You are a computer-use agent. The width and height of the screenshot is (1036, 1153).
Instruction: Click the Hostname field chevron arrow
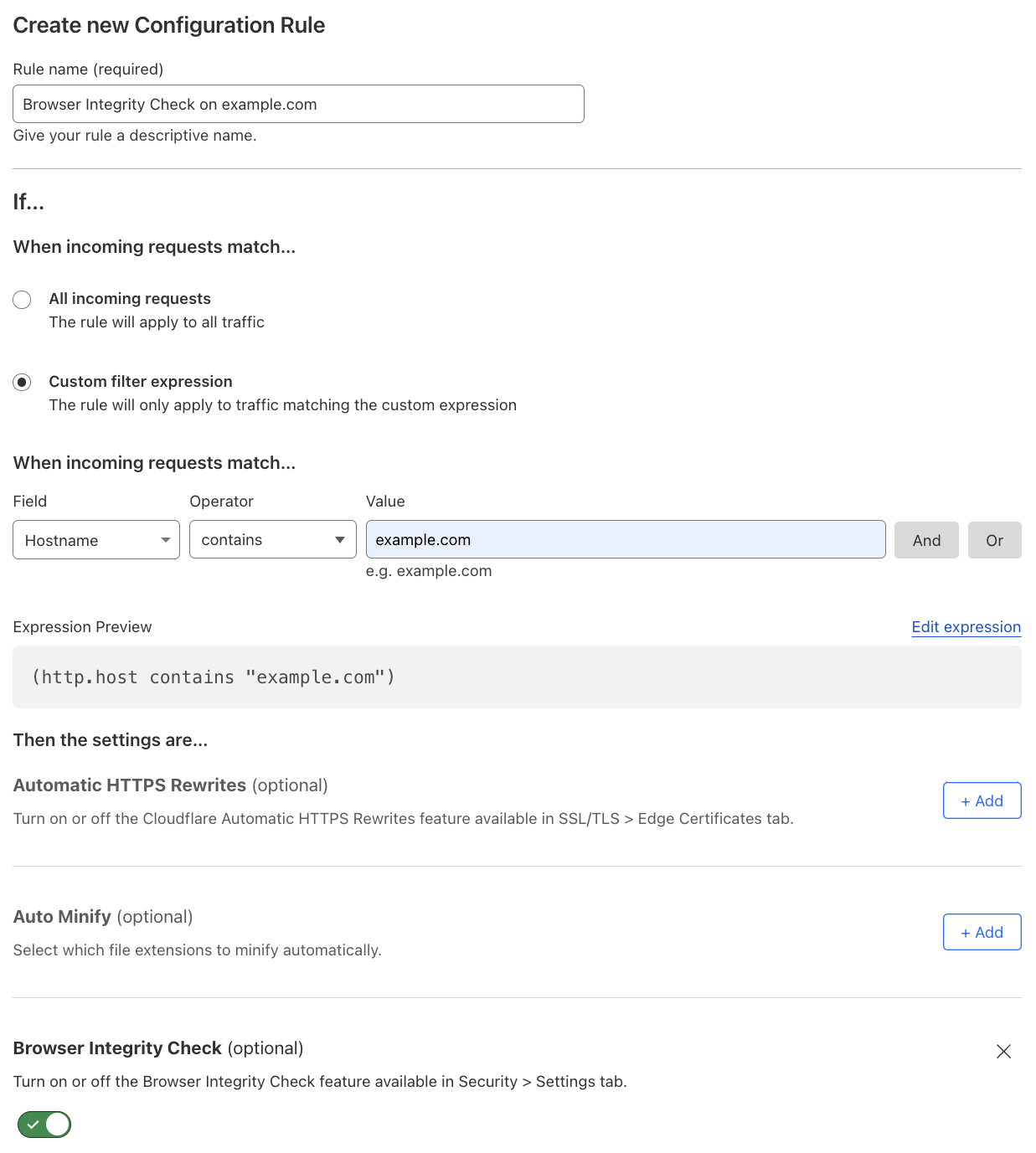[166, 539]
